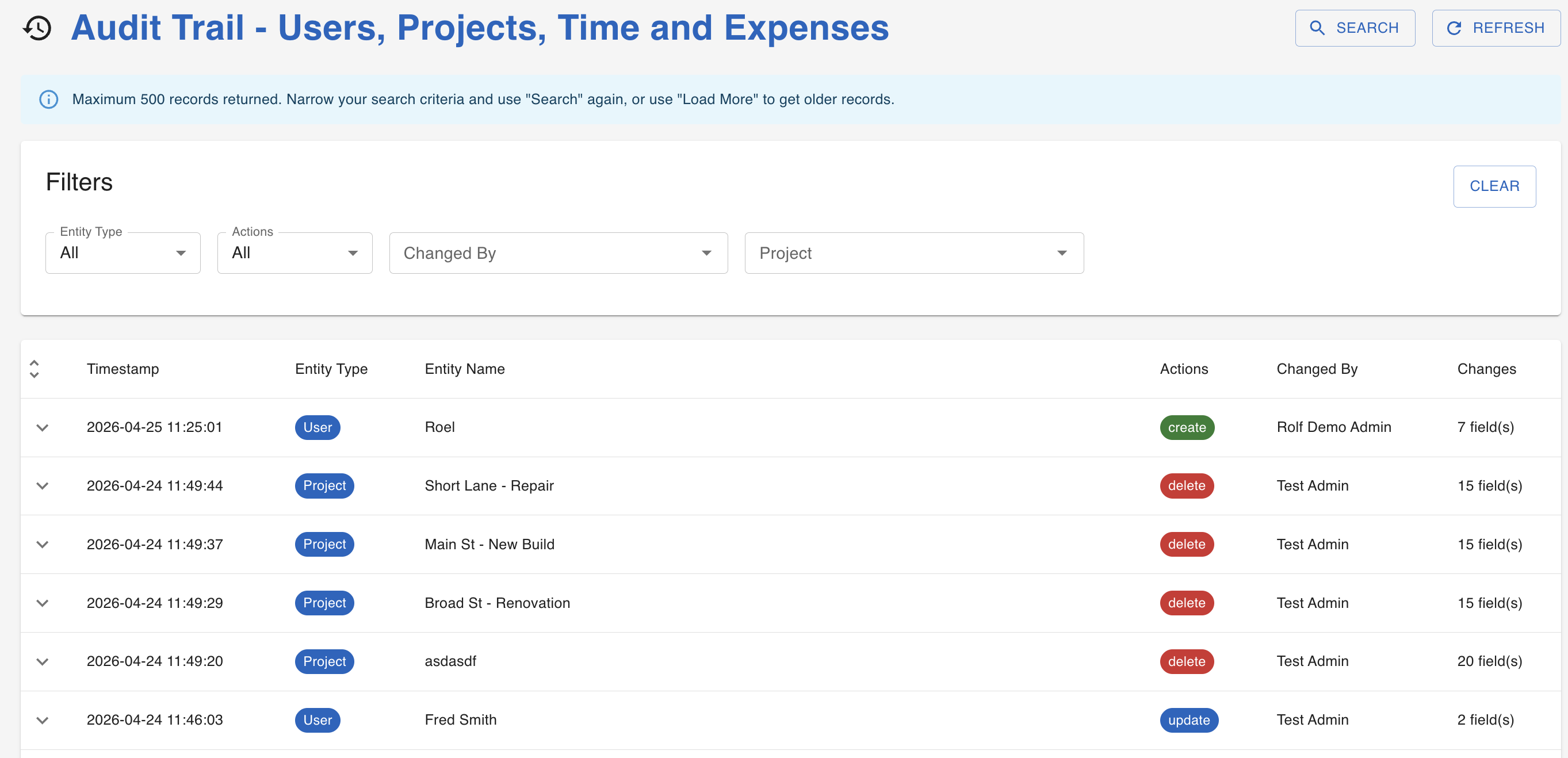Click the magnifier icon in the Search button
This screenshot has width=1568, height=758.
(1317, 28)
